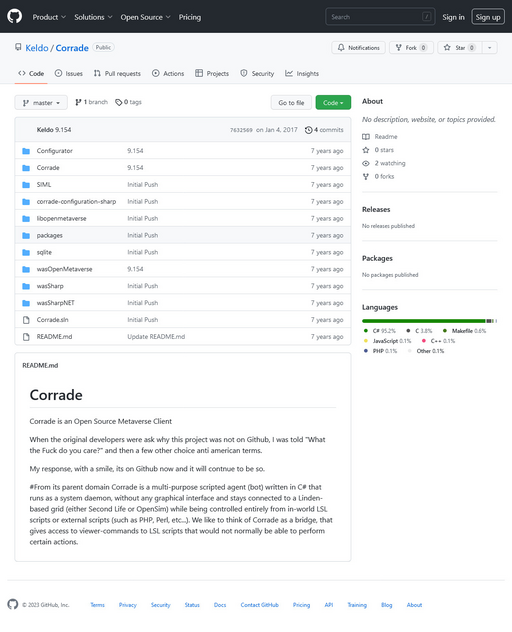Switch to the Pull requests tab
Screen dimensions: 512x632
click(x=117, y=73)
